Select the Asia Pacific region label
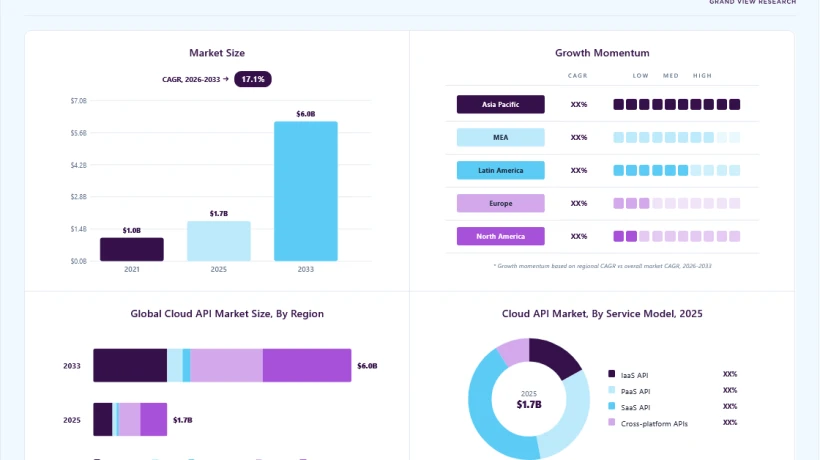 point(500,105)
